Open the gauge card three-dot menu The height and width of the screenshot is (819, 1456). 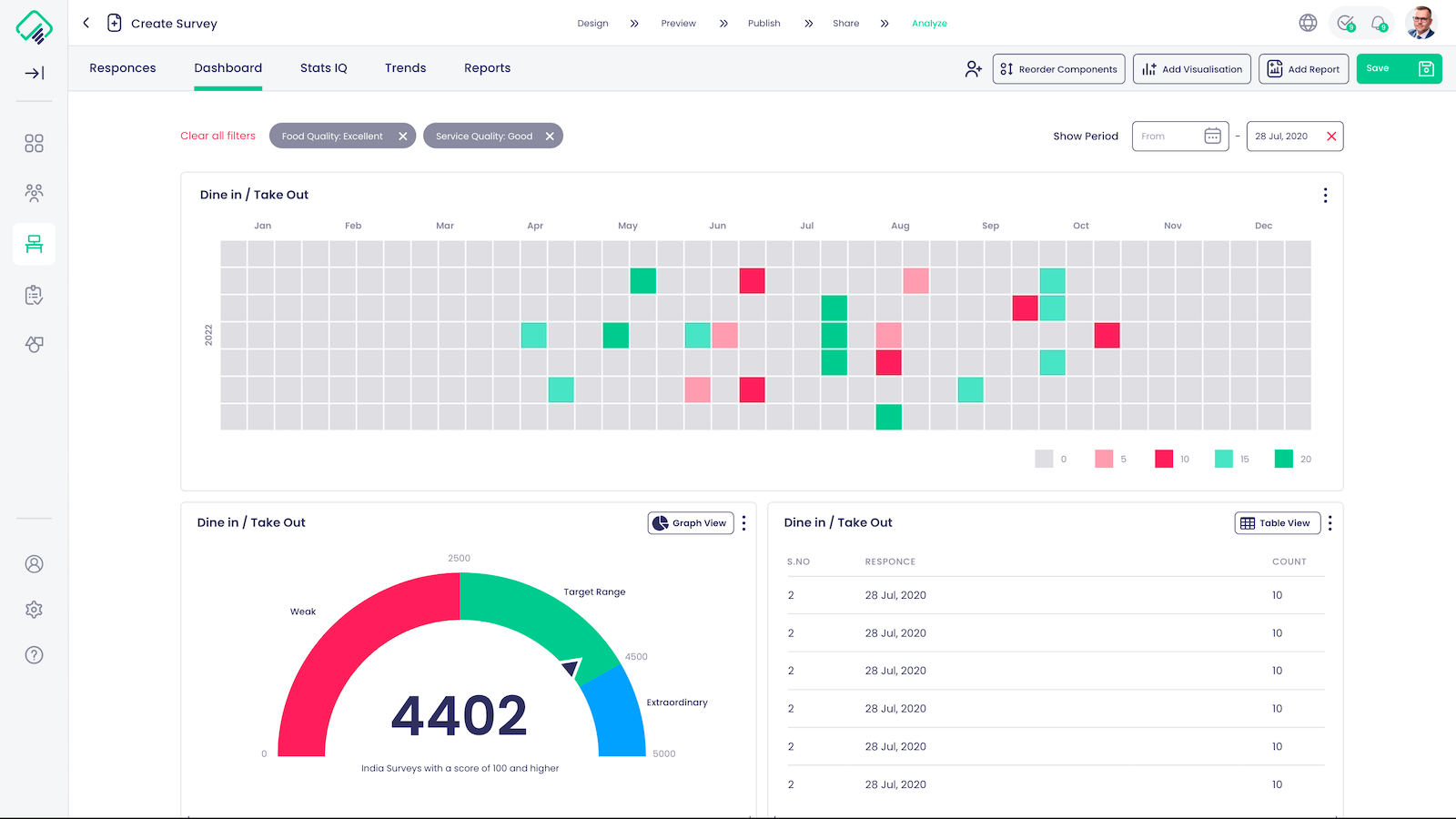pyautogui.click(x=743, y=523)
